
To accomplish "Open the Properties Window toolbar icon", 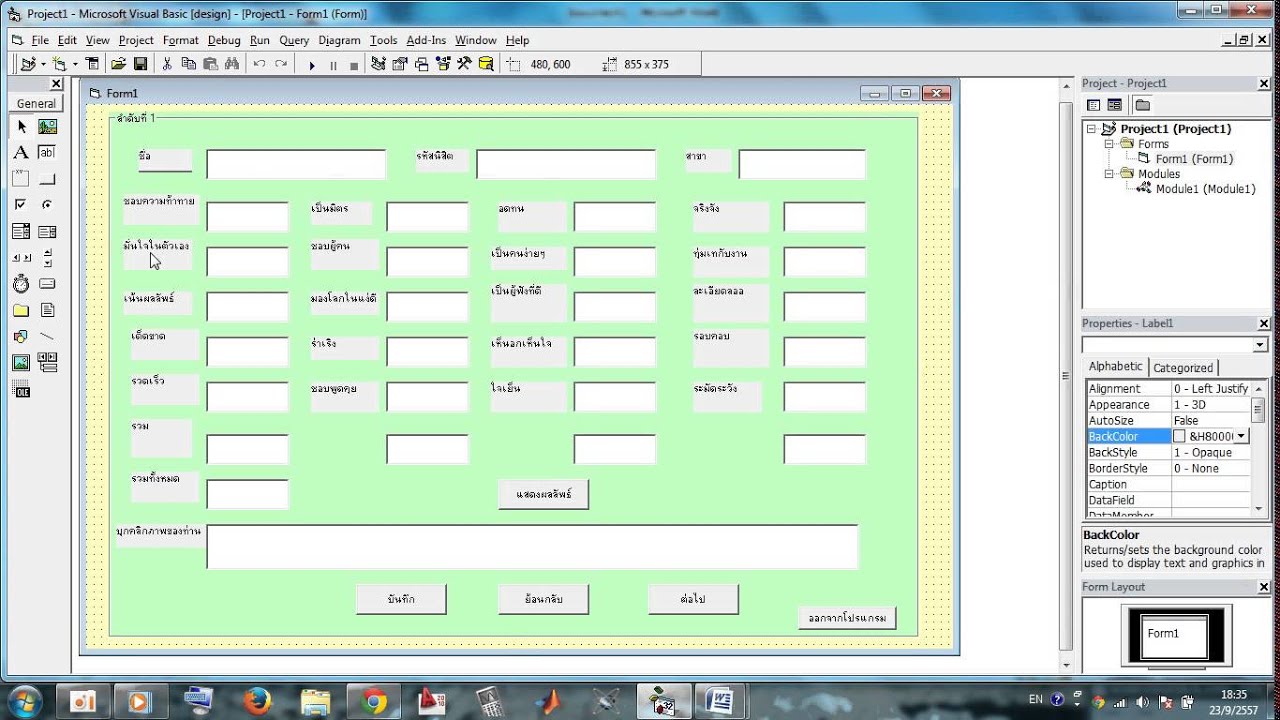I will 400,64.
